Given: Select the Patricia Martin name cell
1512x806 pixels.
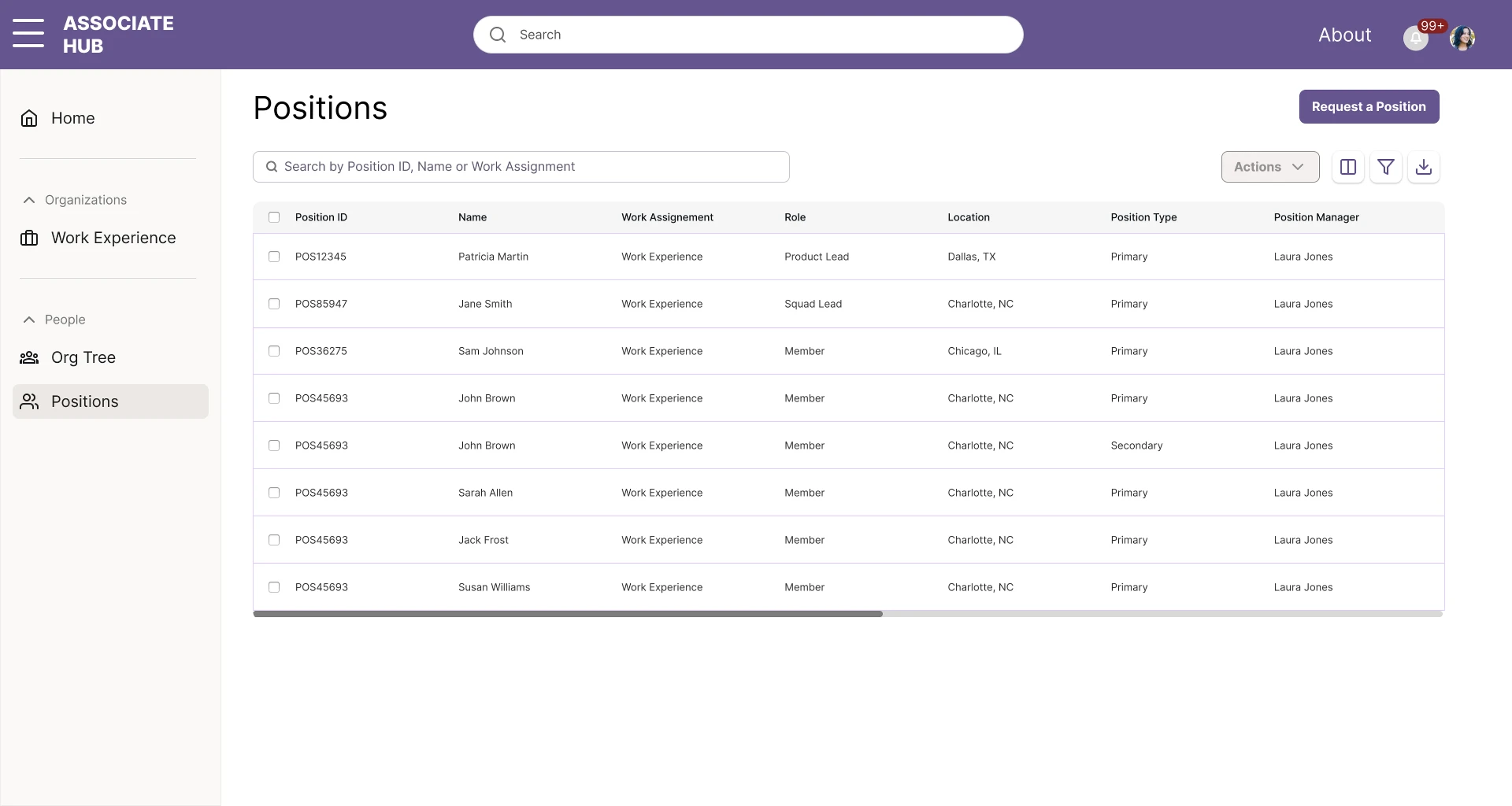Looking at the screenshot, I should tap(493, 257).
